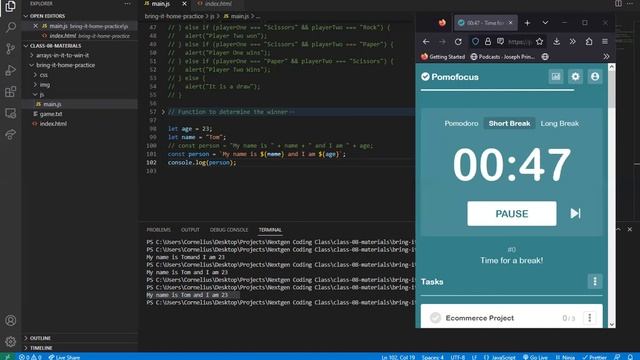
Task: Open Pomofocus settings gear
Action: (x=576, y=76)
